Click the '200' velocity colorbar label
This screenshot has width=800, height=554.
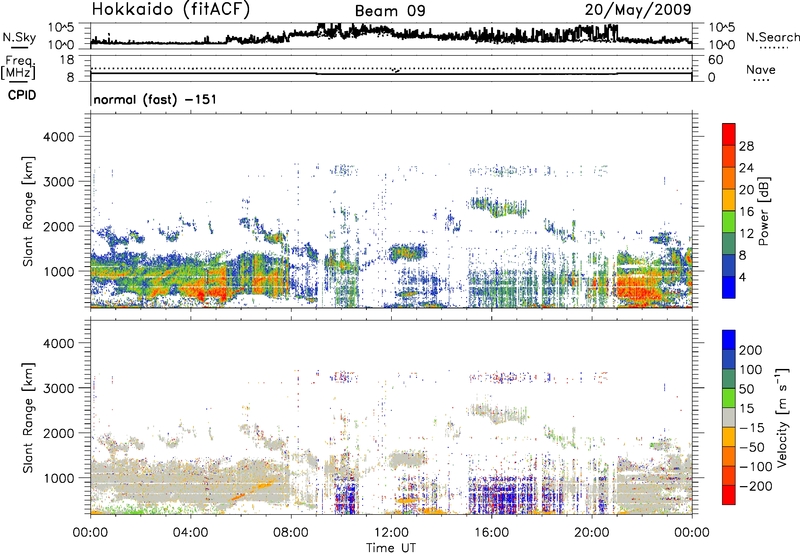coord(750,350)
